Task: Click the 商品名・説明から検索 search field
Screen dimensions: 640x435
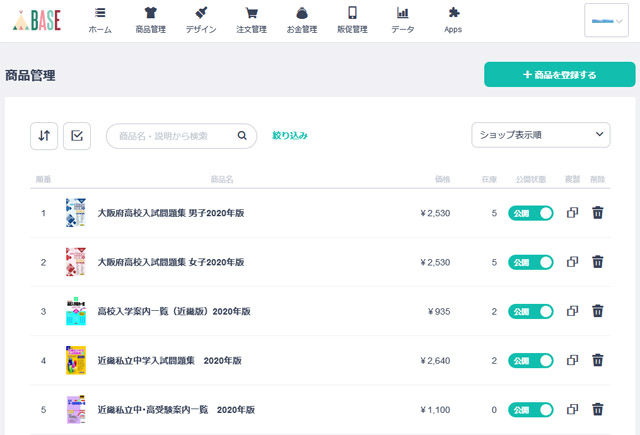Action: (x=181, y=136)
